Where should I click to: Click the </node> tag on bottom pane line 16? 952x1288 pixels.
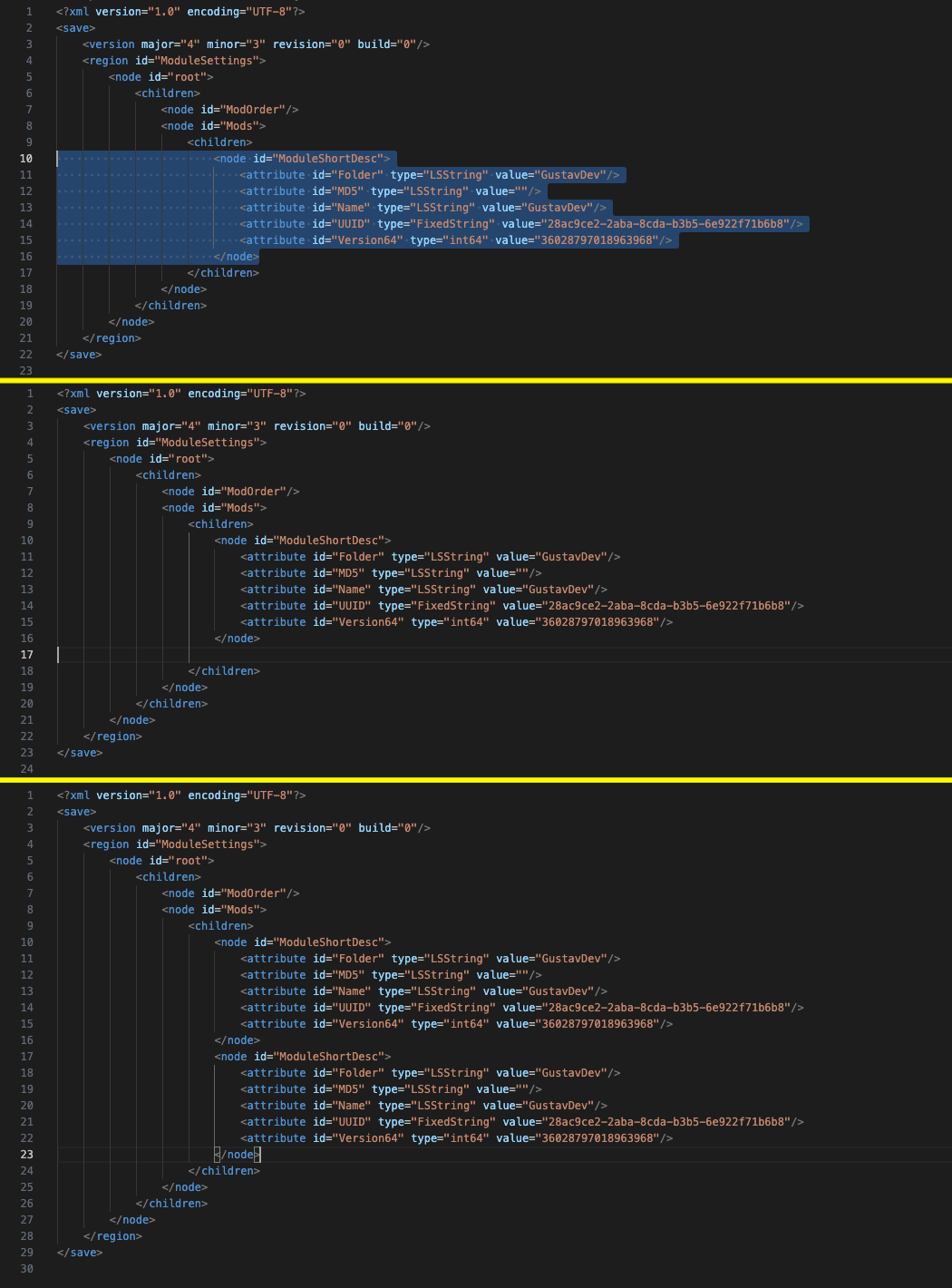click(238, 1040)
